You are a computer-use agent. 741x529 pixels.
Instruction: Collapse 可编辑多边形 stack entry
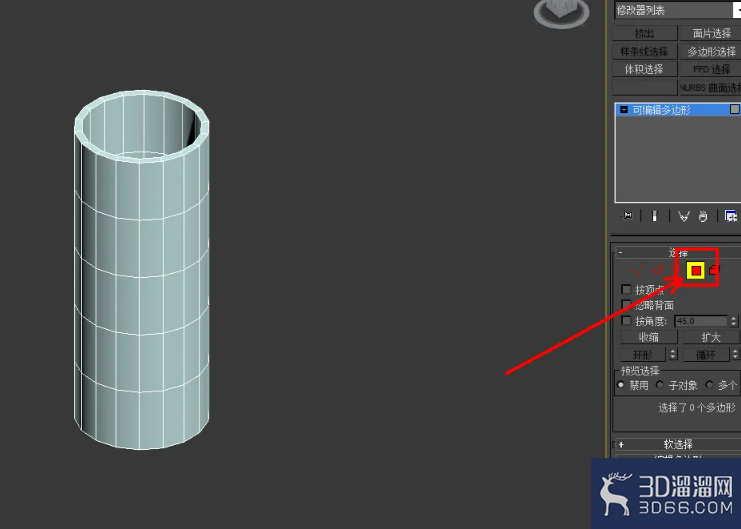tap(624, 110)
